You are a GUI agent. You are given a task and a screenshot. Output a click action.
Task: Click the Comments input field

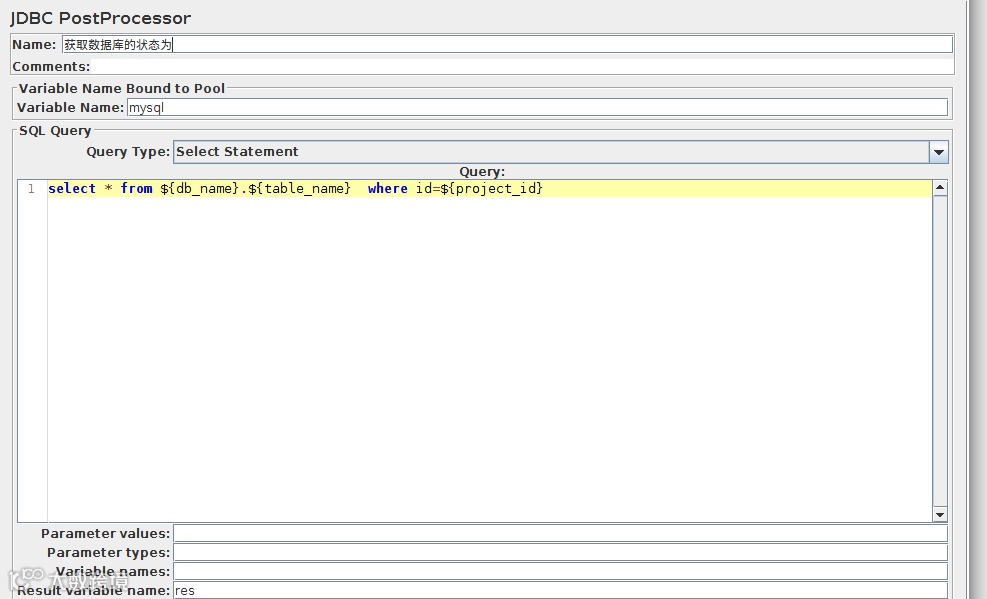pyautogui.click(x=522, y=67)
